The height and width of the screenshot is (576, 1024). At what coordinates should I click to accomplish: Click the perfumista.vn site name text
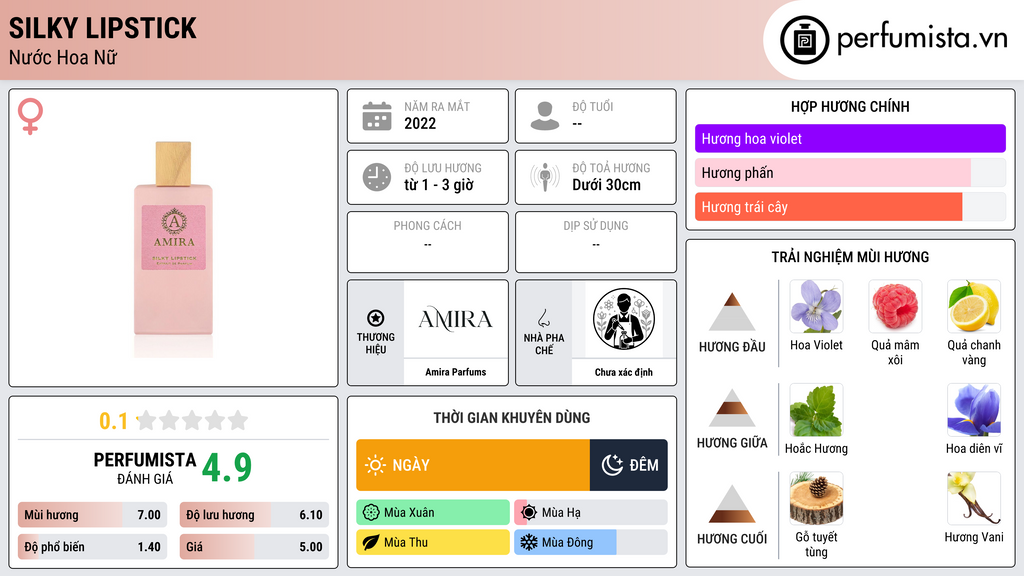pos(922,38)
